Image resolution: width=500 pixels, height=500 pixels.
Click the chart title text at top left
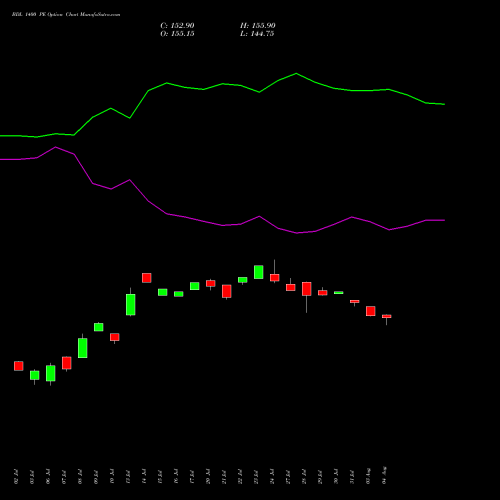pos(66,15)
